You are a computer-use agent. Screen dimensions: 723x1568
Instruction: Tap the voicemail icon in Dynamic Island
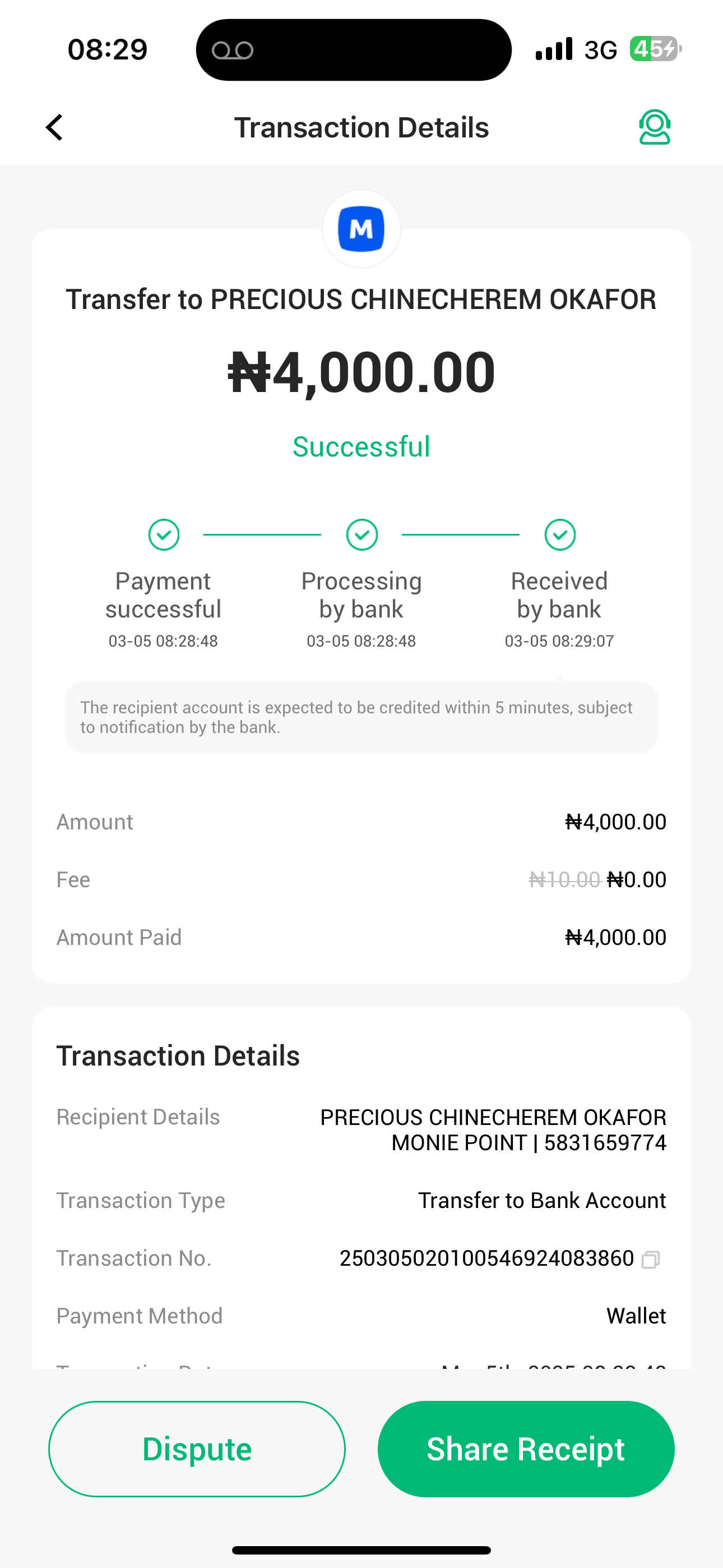pyautogui.click(x=233, y=50)
